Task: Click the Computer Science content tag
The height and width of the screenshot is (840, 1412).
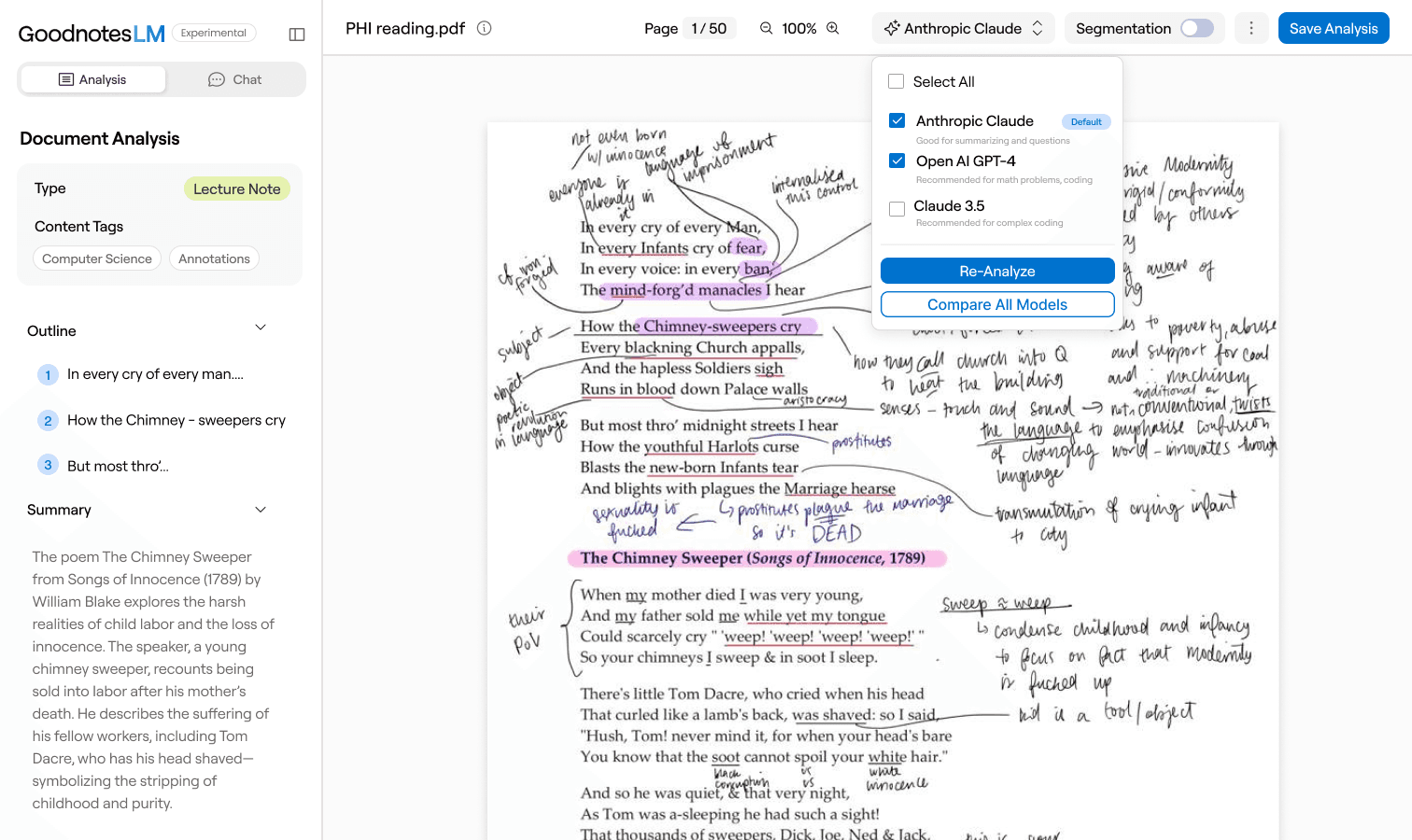Action: tap(97, 259)
